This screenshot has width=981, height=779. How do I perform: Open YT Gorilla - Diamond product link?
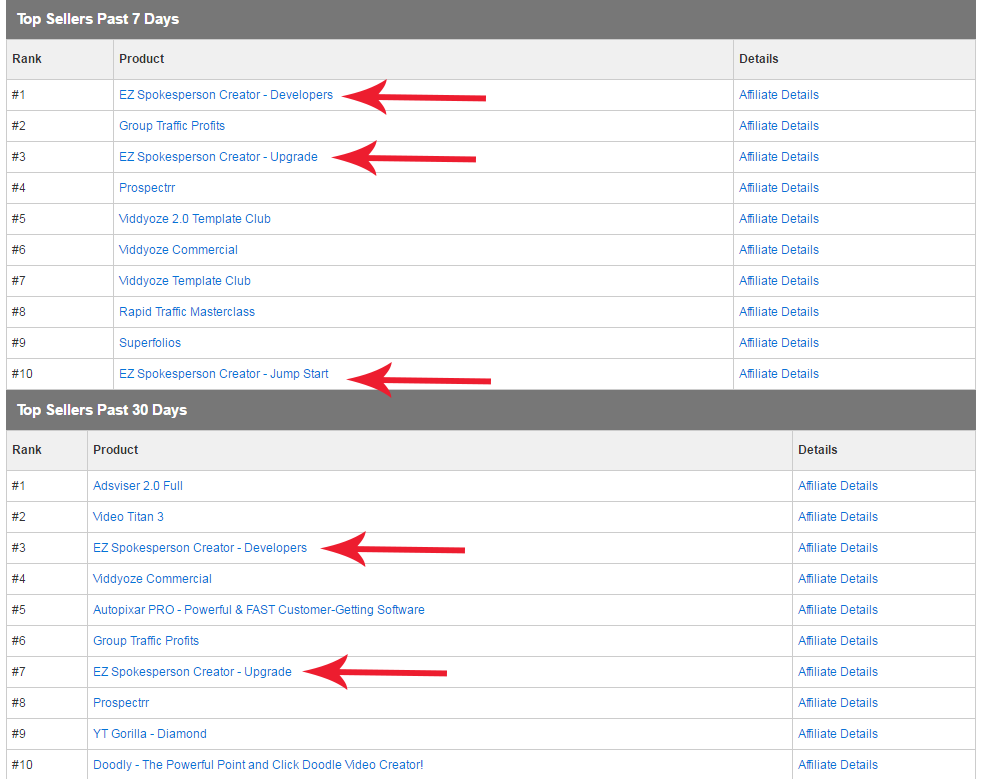click(x=150, y=733)
